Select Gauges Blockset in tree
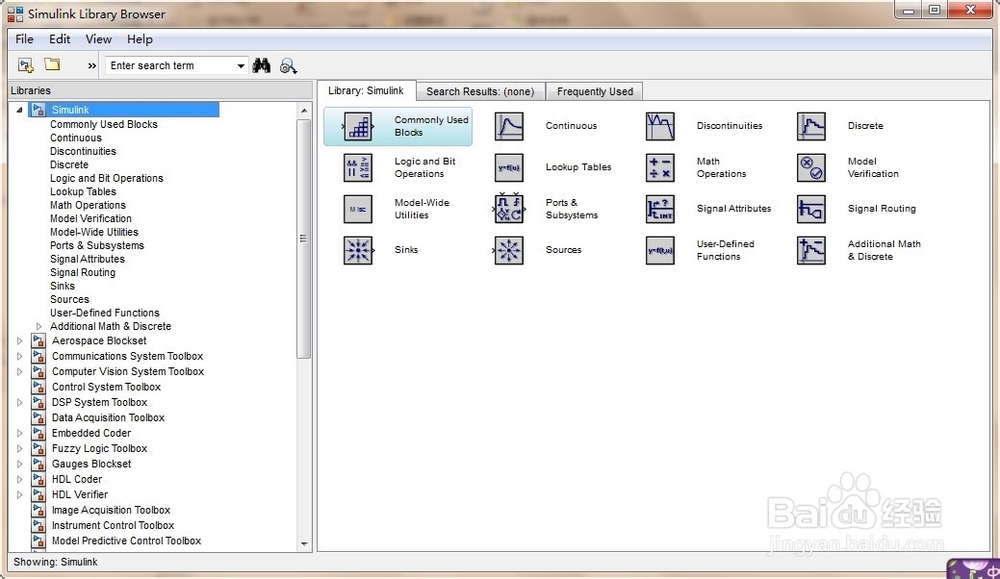Viewport: 1000px width, 579px height. (91, 464)
